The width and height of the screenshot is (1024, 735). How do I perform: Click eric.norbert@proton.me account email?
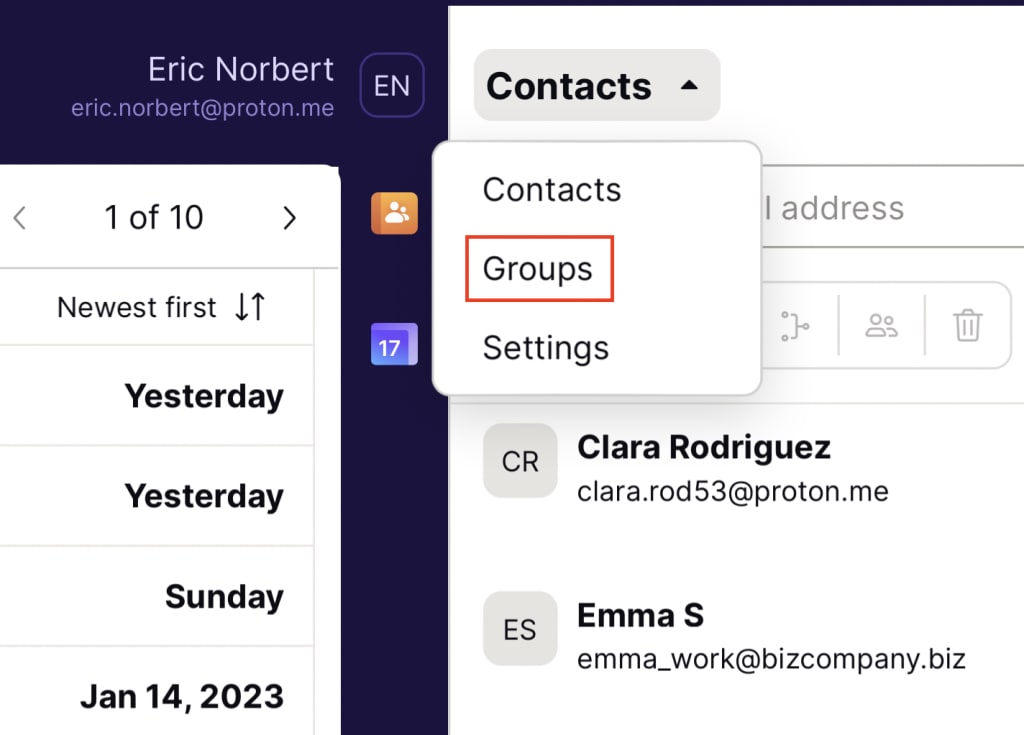coord(202,108)
